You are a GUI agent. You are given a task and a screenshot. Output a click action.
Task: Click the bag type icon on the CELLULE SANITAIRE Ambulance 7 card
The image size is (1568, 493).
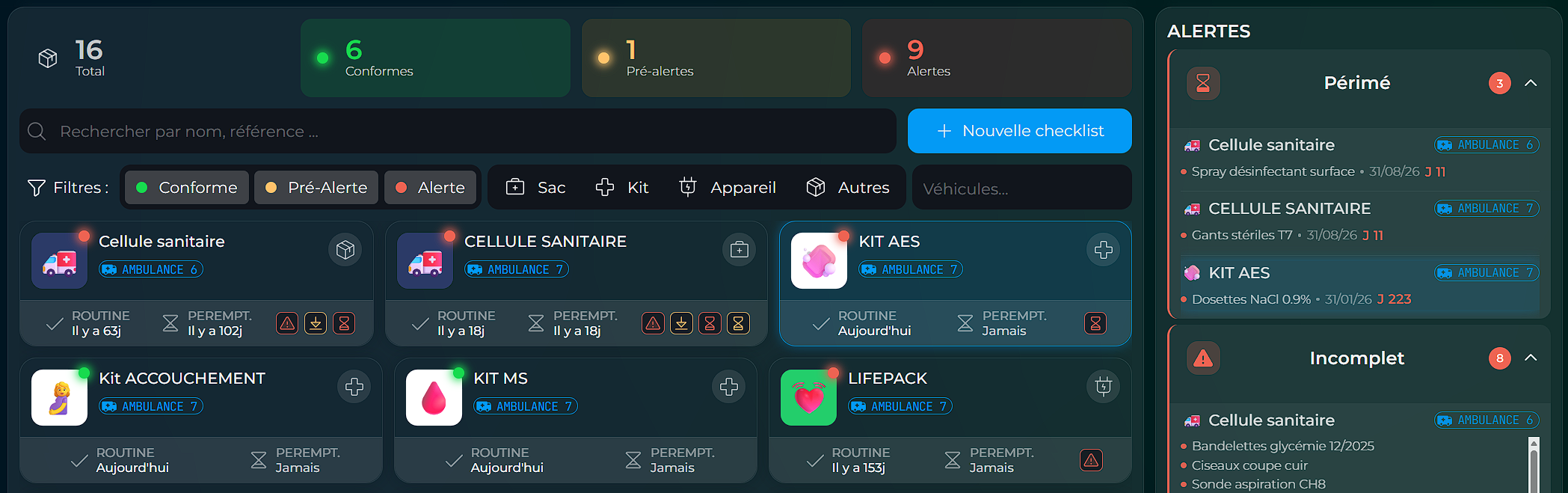pyautogui.click(x=740, y=250)
